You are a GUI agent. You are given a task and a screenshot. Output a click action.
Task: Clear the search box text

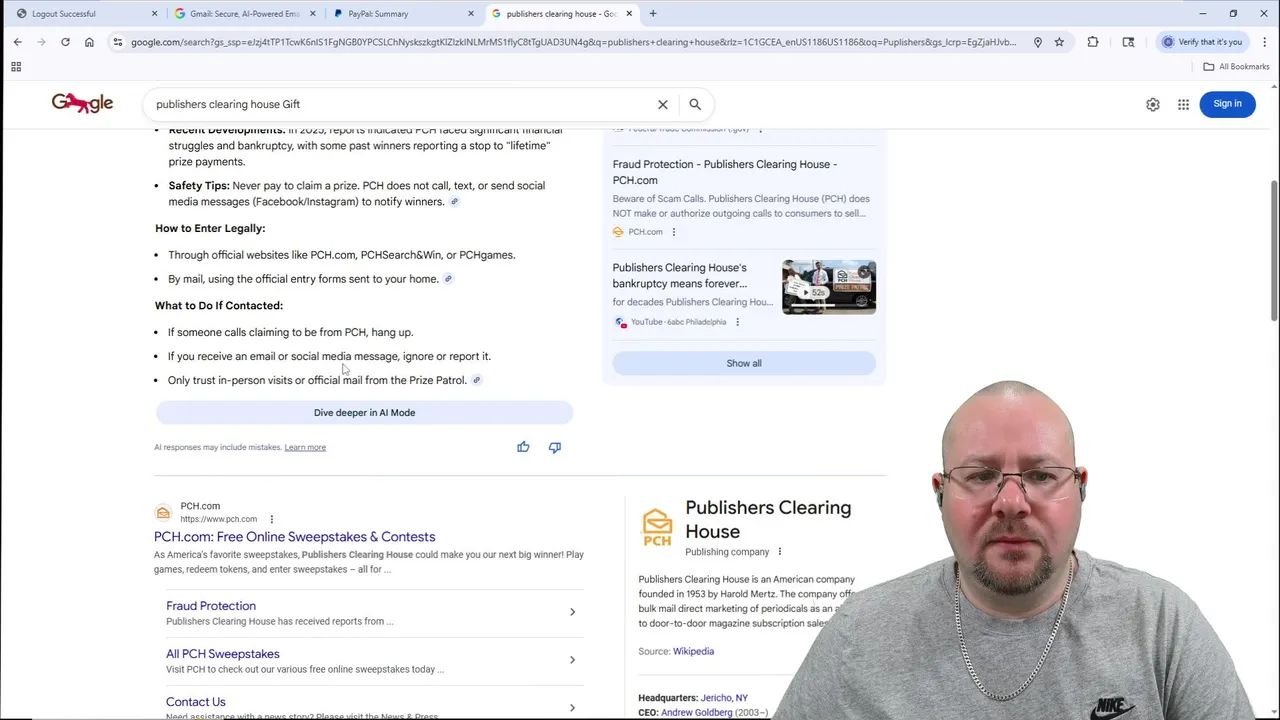(662, 104)
